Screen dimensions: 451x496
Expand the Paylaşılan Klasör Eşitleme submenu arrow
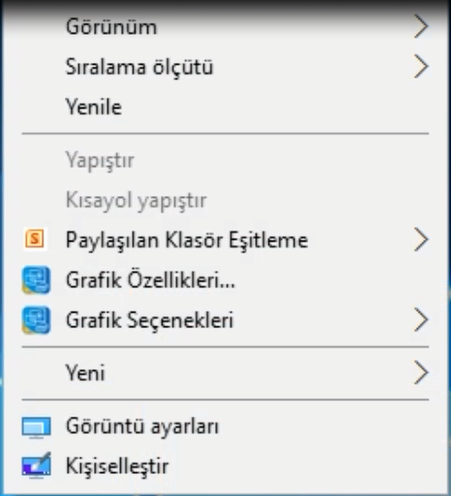click(x=421, y=239)
